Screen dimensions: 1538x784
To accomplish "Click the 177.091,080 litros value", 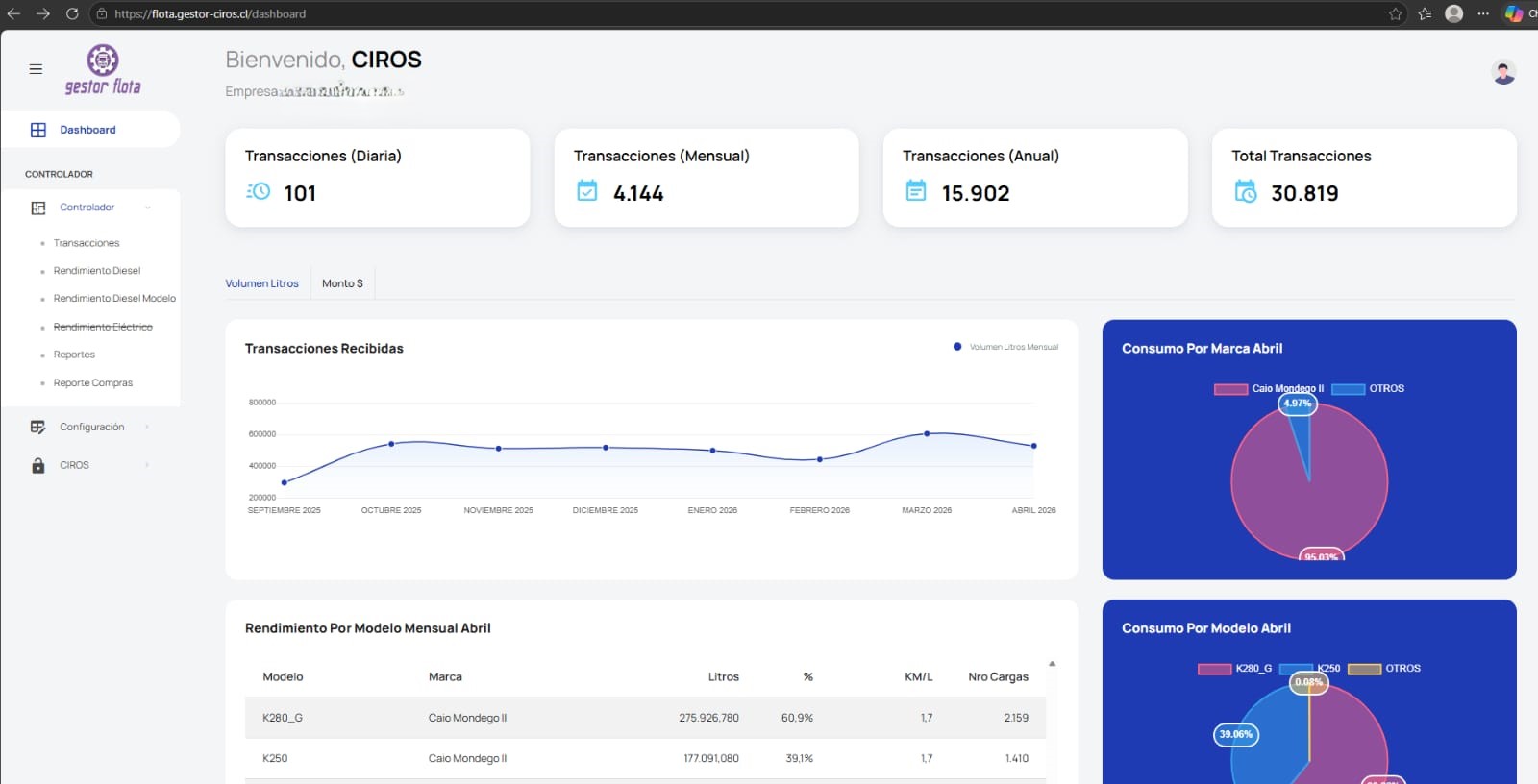I will tap(711, 758).
